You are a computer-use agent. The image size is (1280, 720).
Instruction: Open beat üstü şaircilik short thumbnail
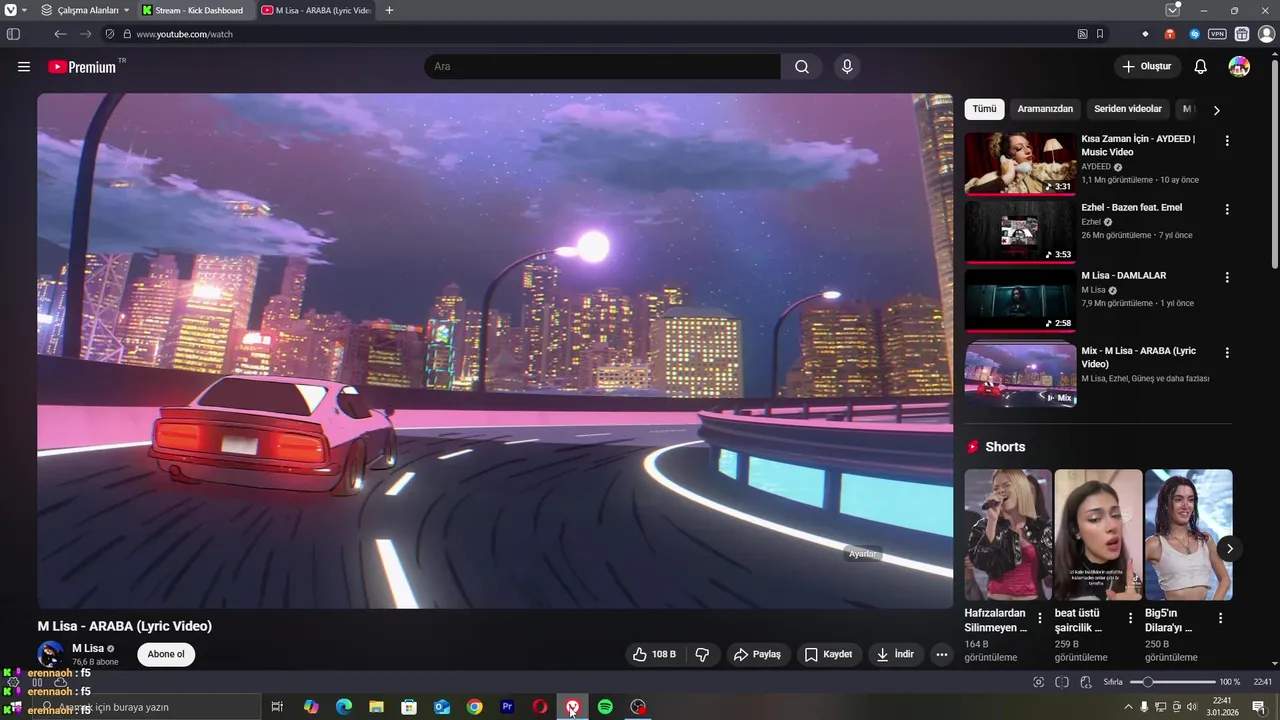1098,535
